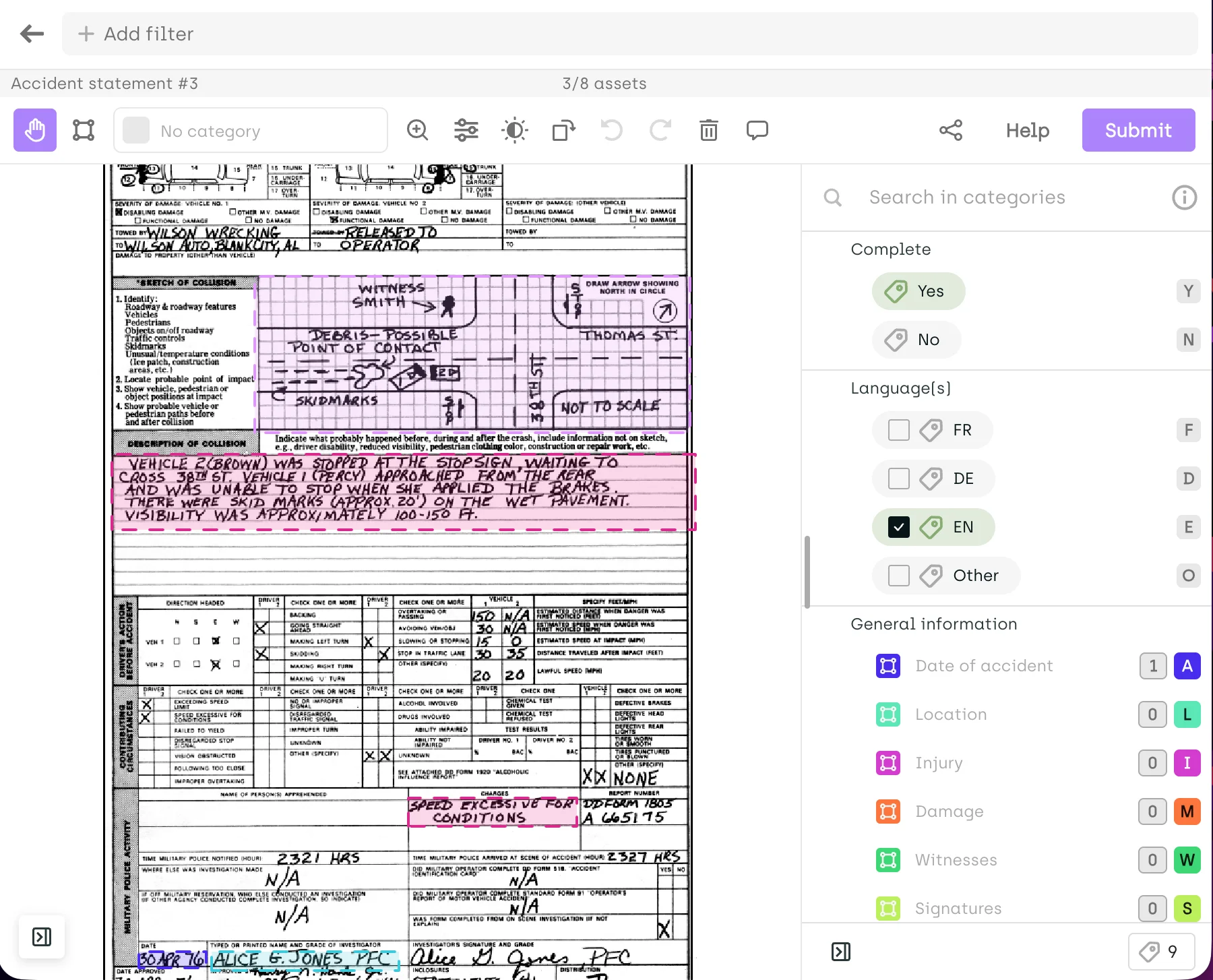Collapse the left panel toggle icon
1213x980 pixels.
[x=42, y=936]
